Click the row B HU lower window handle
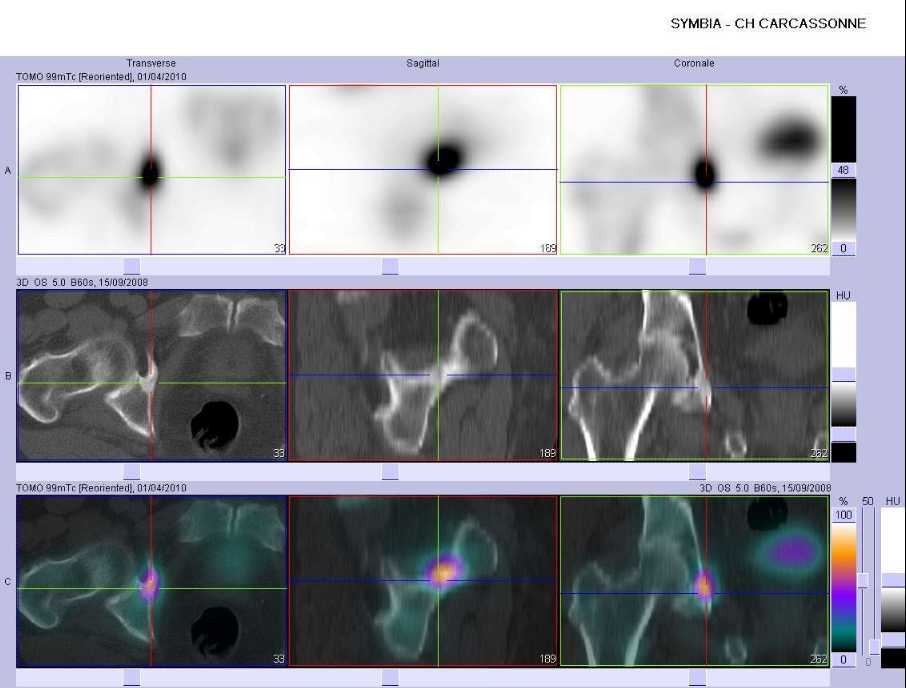906x688 pixels. click(x=844, y=434)
